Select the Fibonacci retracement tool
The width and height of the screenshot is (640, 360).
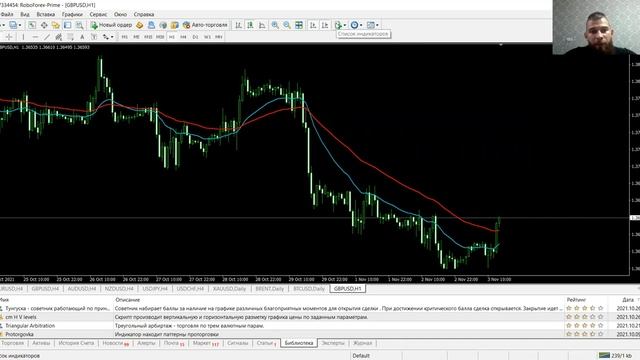tap(70, 37)
